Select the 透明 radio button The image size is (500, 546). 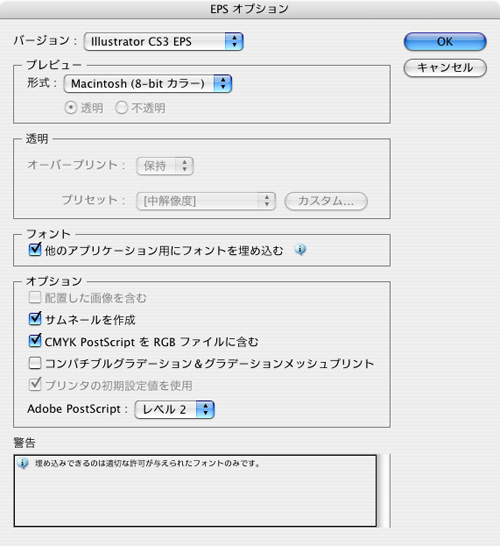point(71,108)
